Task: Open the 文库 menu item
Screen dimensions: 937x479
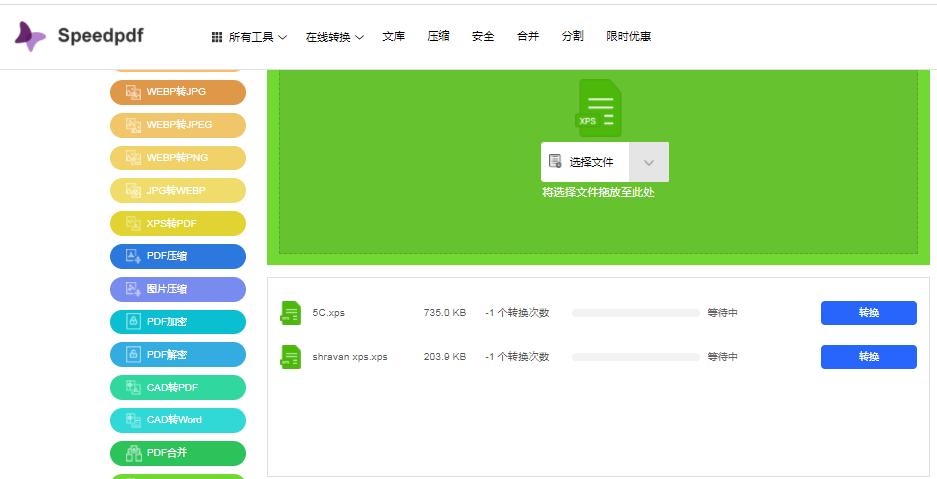Action: 393,36
